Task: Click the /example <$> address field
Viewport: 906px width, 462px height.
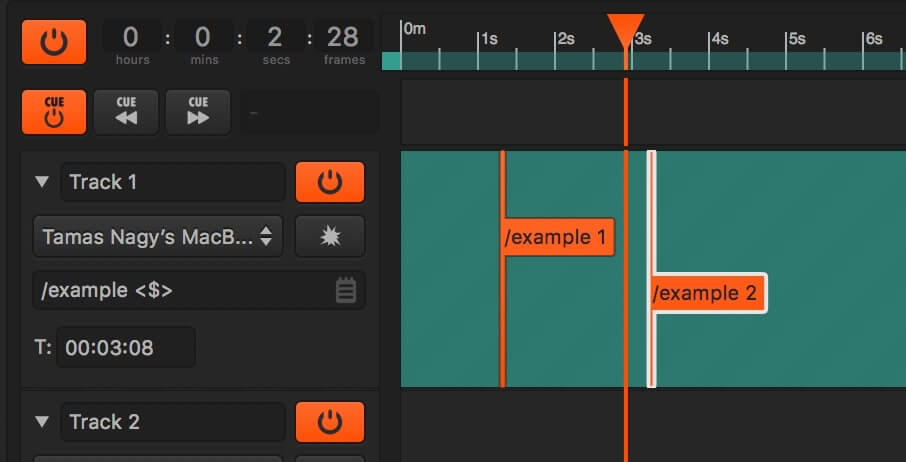Action: [199, 290]
